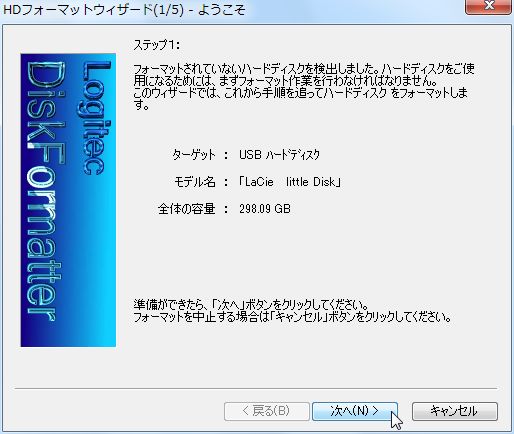The height and width of the screenshot is (434, 514).
Task: Click the このウィザードでは explanation line
Action: click(x=300, y=99)
